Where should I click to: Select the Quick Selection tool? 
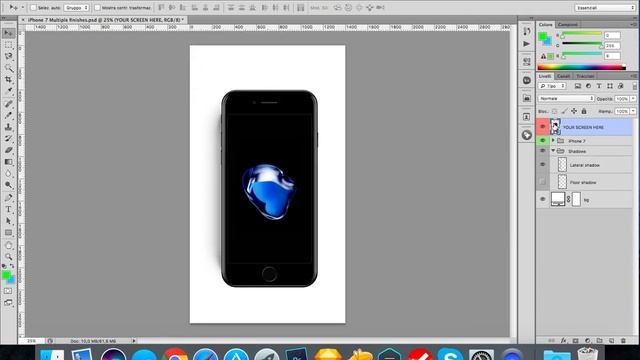click(x=8, y=67)
